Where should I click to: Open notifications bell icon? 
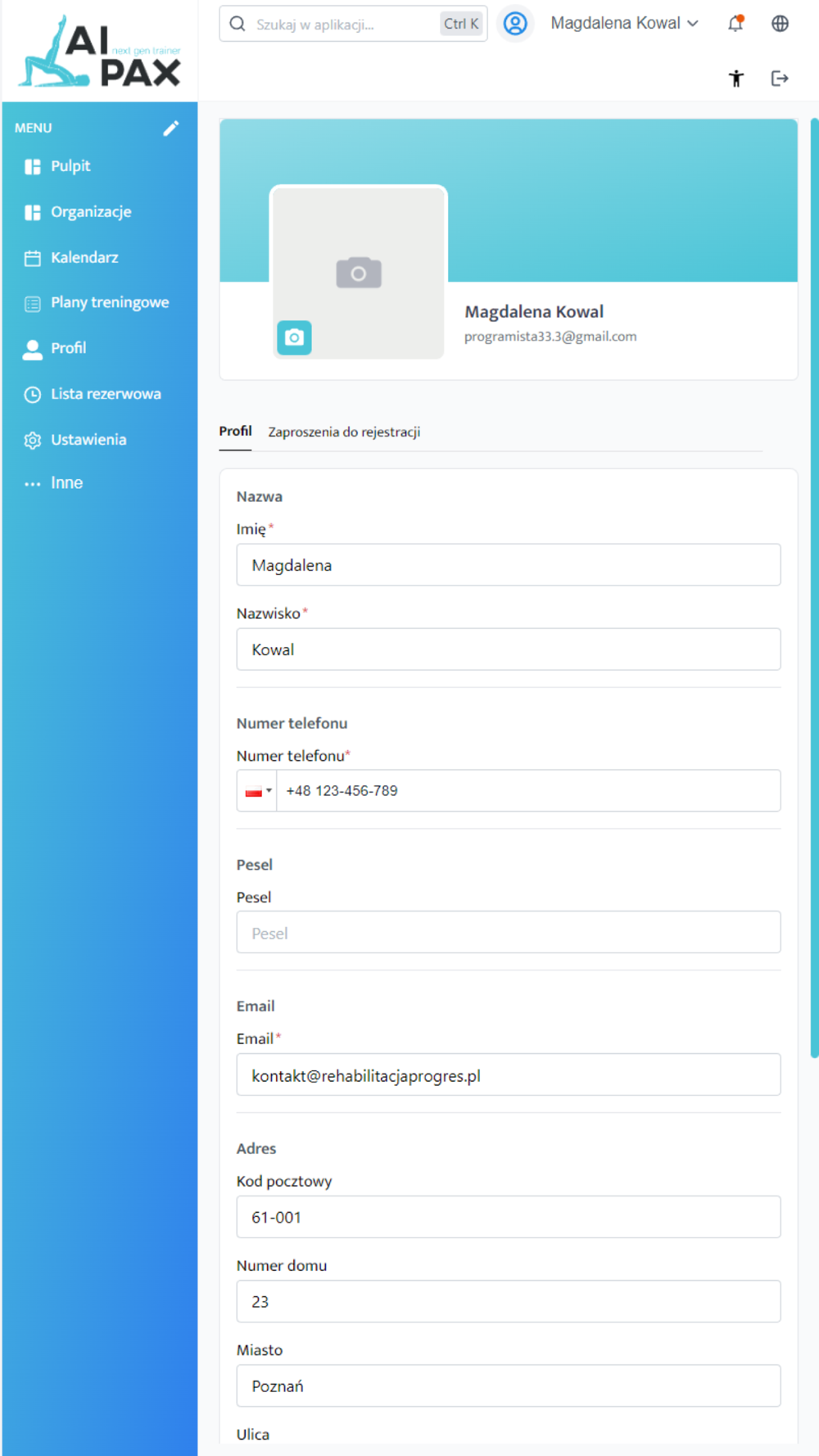click(x=735, y=23)
